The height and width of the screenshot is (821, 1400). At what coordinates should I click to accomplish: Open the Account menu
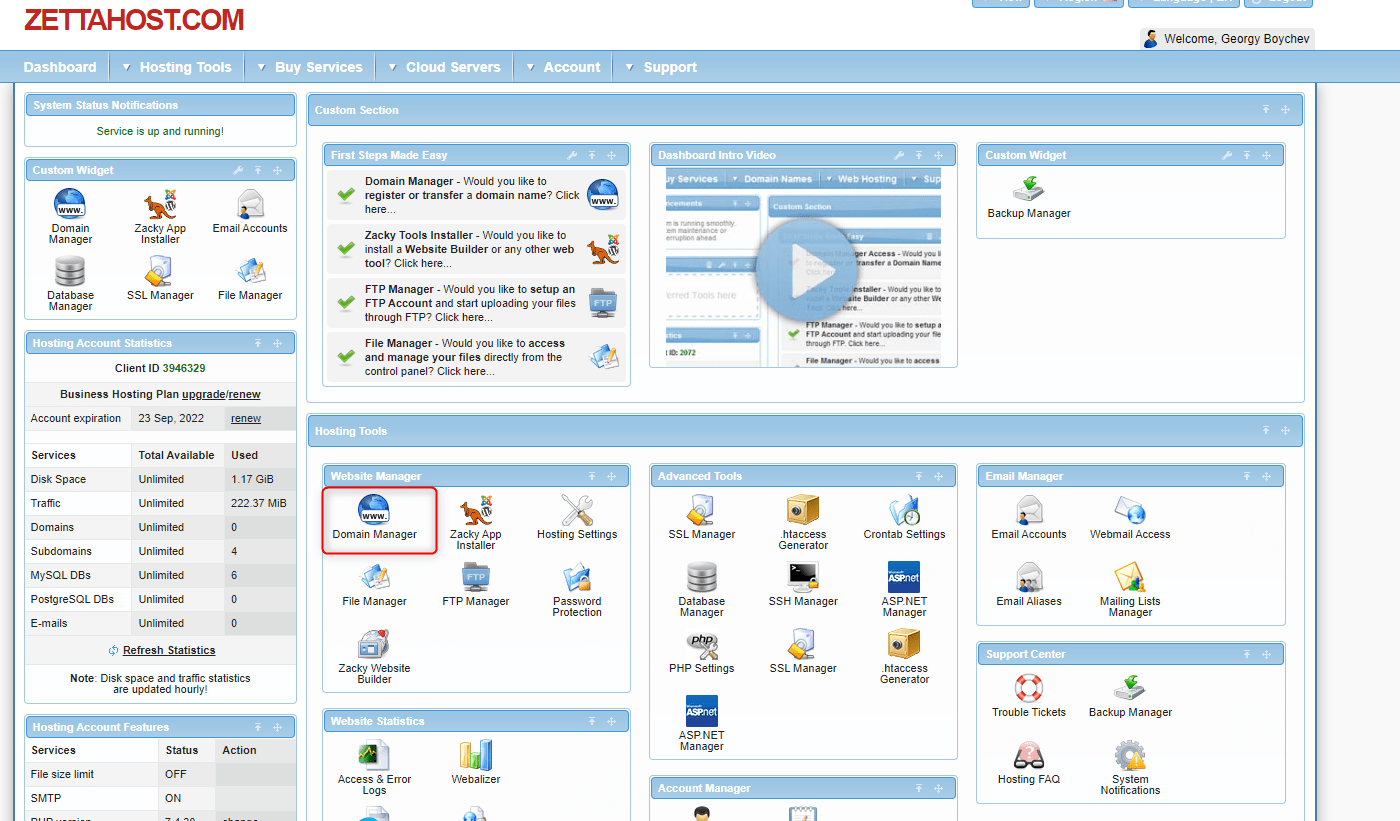pyautogui.click(x=562, y=67)
